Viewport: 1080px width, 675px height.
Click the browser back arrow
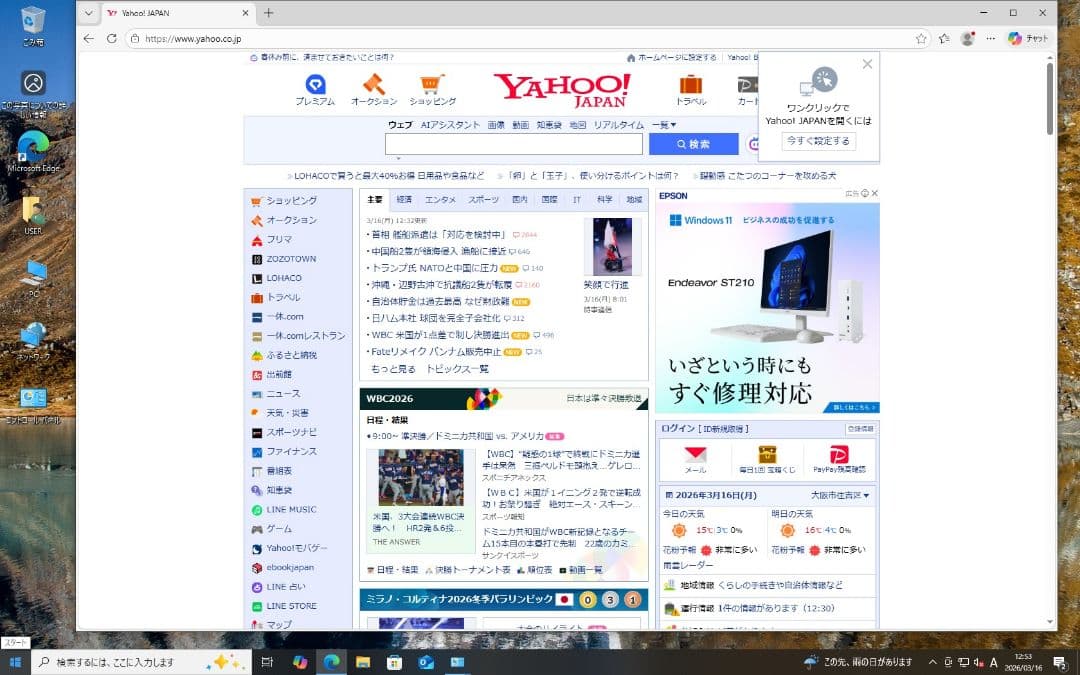pyautogui.click(x=88, y=39)
